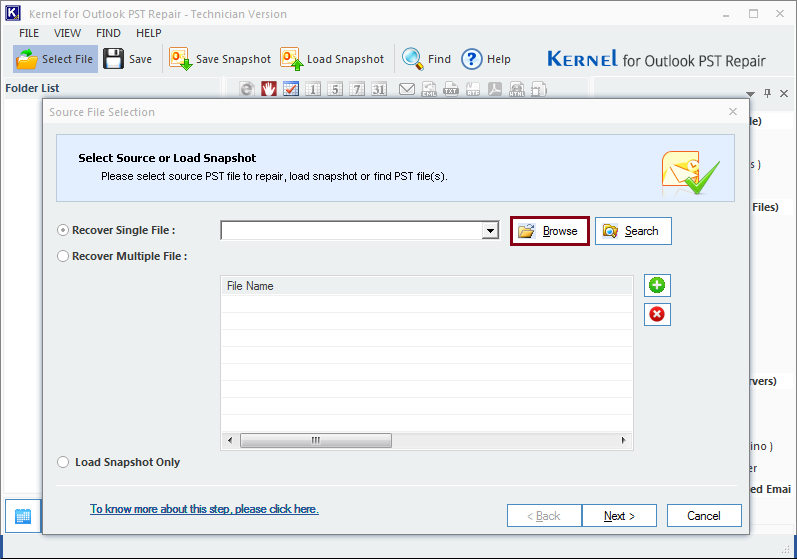Click the Load Snapshot toolbar button
Viewport: 797px width, 559px height.
332,59
